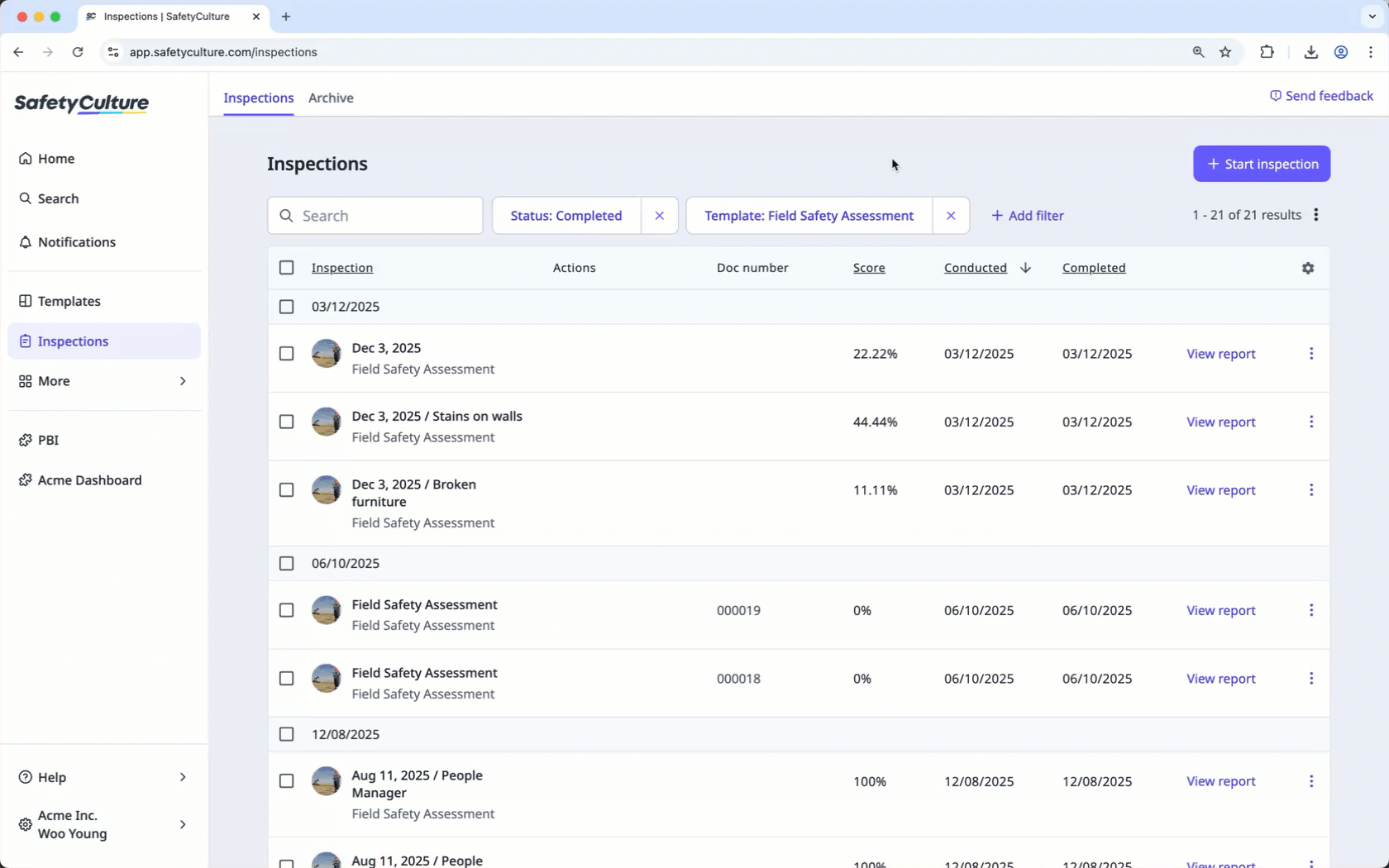Viewport: 1389px width, 868px height.
Task: Open browser downloads icon
Action: pyautogui.click(x=1311, y=52)
